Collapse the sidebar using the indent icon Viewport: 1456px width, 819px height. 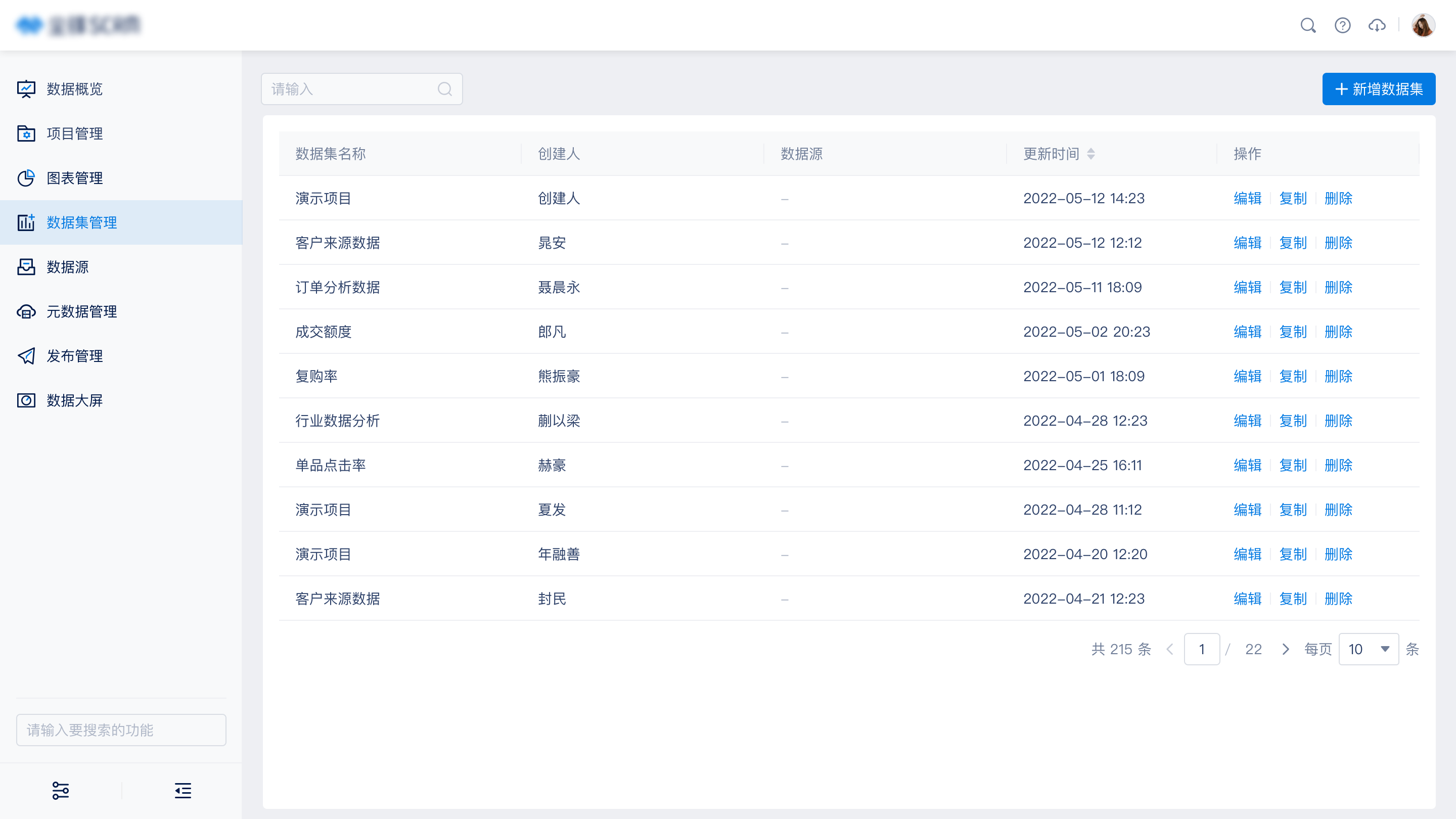[x=183, y=790]
